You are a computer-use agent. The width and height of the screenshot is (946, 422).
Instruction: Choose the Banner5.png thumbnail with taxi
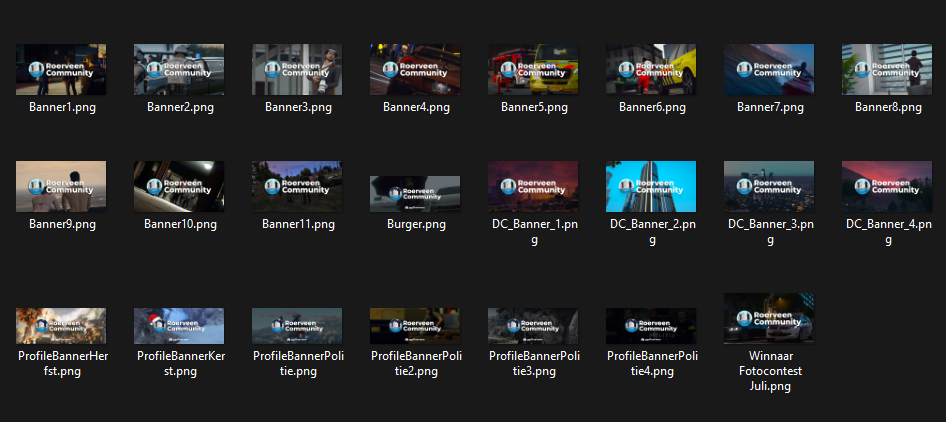tap(533, 70)
